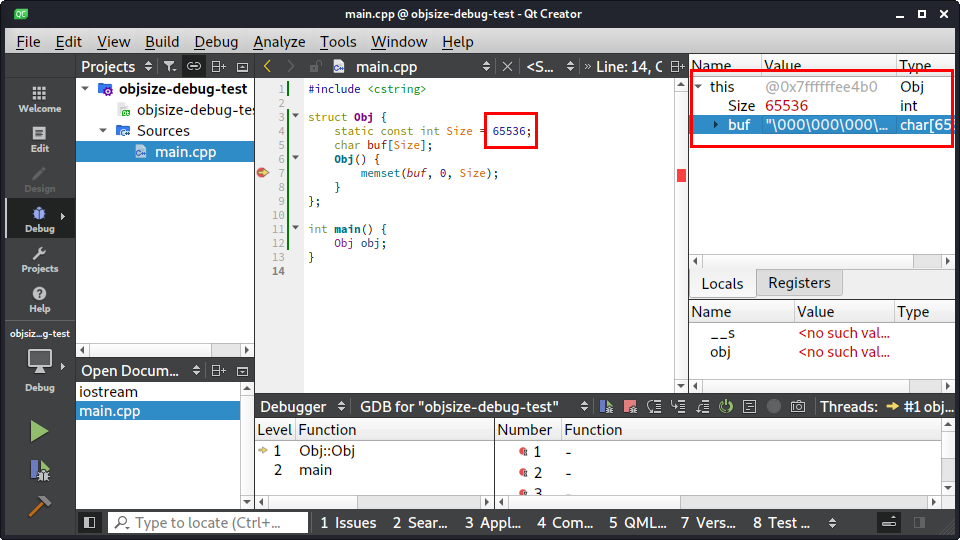Click the Build Project hammer icon
This screenshot has height=540, width=960.
tap(39, 507)
